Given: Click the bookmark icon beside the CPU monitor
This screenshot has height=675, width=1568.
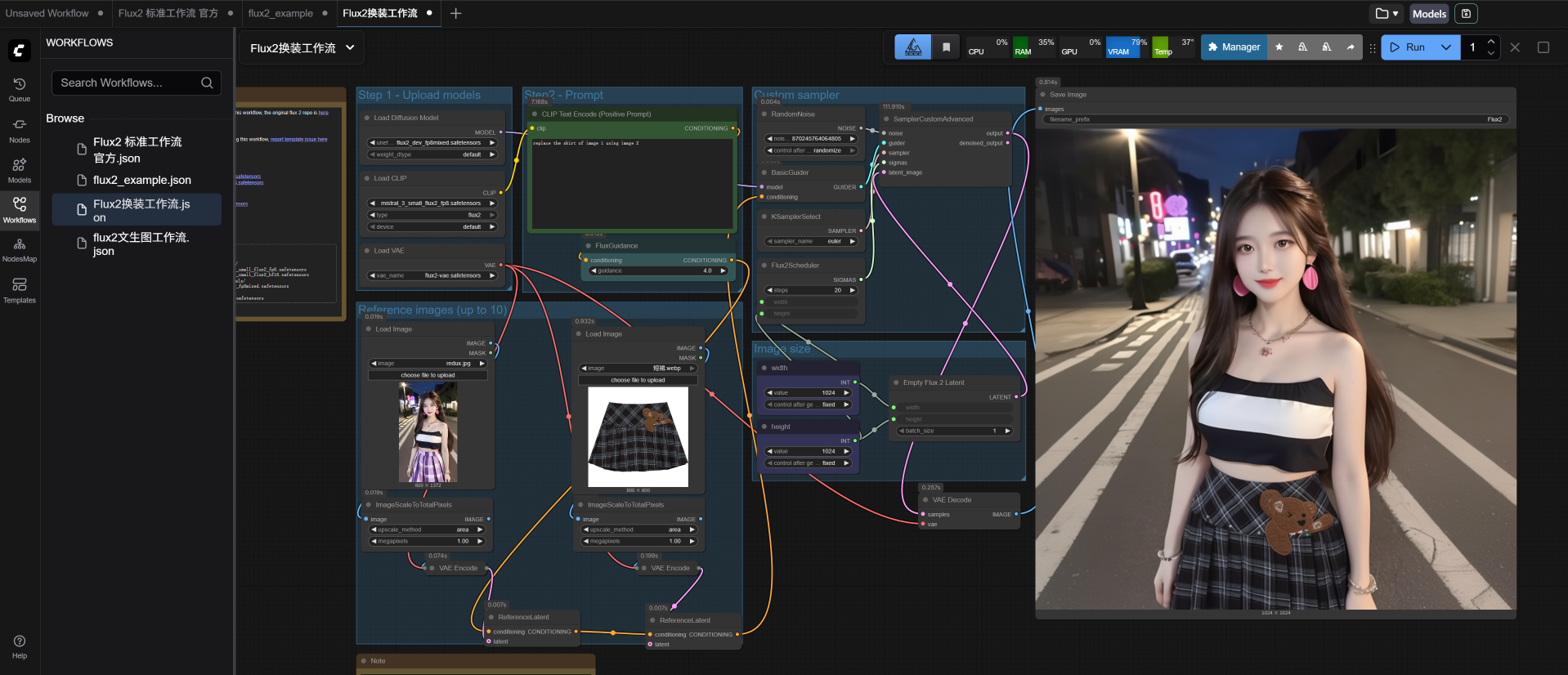Looking at the screenshot, I should (x=946, y=47).
